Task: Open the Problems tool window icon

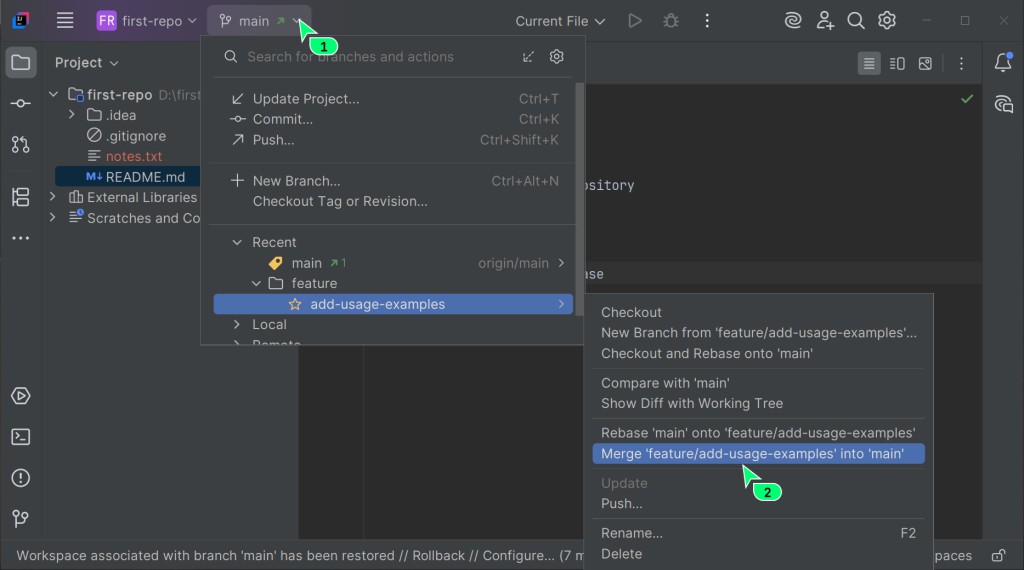Action: [21, 478]
